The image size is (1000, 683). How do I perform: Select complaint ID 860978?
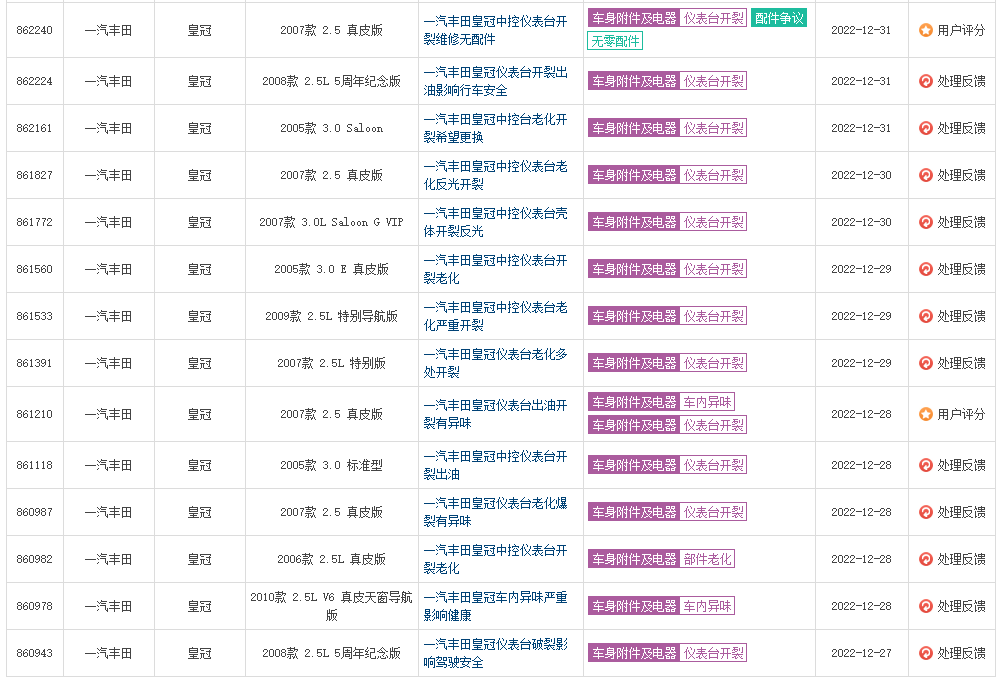tap(34, 606)
